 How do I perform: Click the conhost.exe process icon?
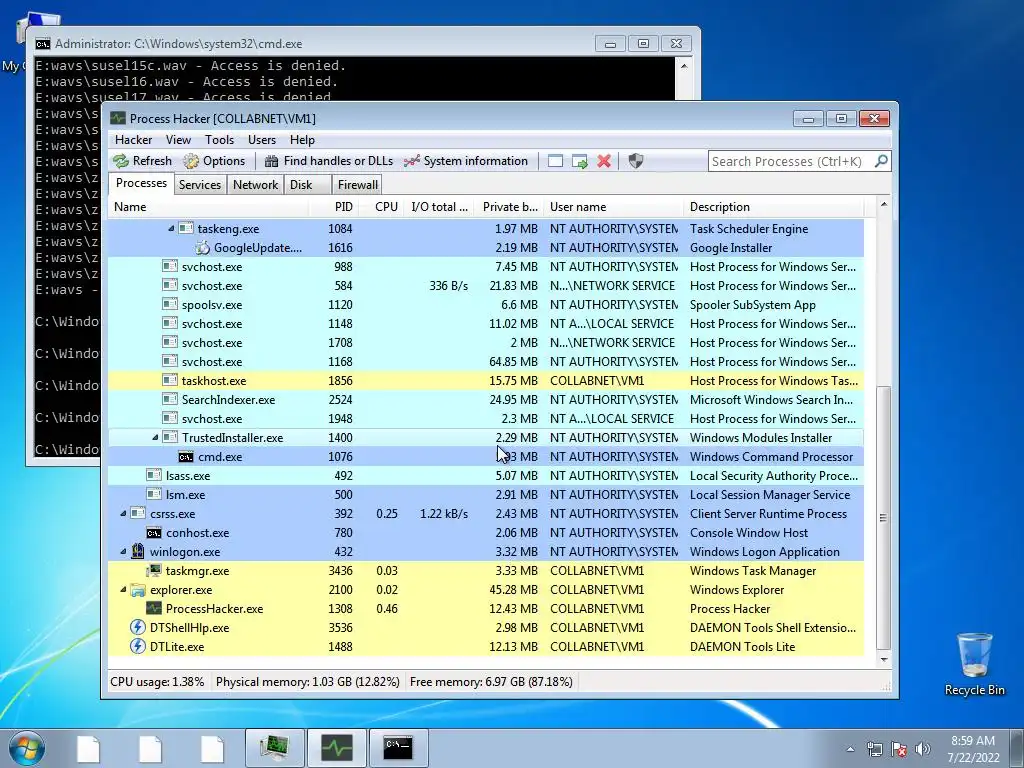(x=154, y=533)
